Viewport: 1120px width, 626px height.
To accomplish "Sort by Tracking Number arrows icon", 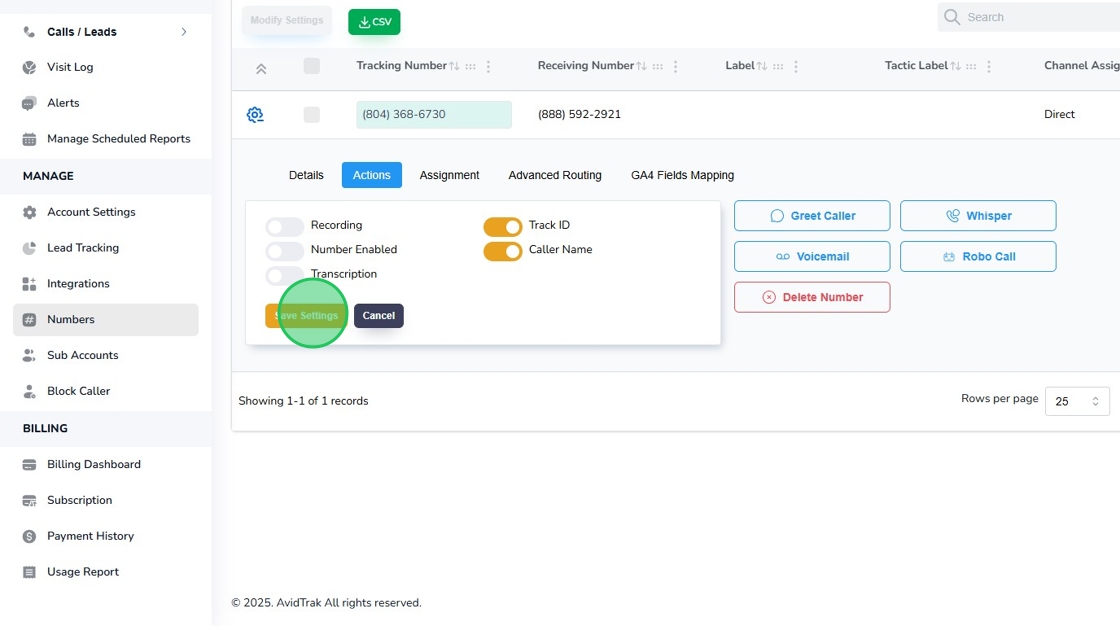I will pyautogui.click(x=454, y=66).
